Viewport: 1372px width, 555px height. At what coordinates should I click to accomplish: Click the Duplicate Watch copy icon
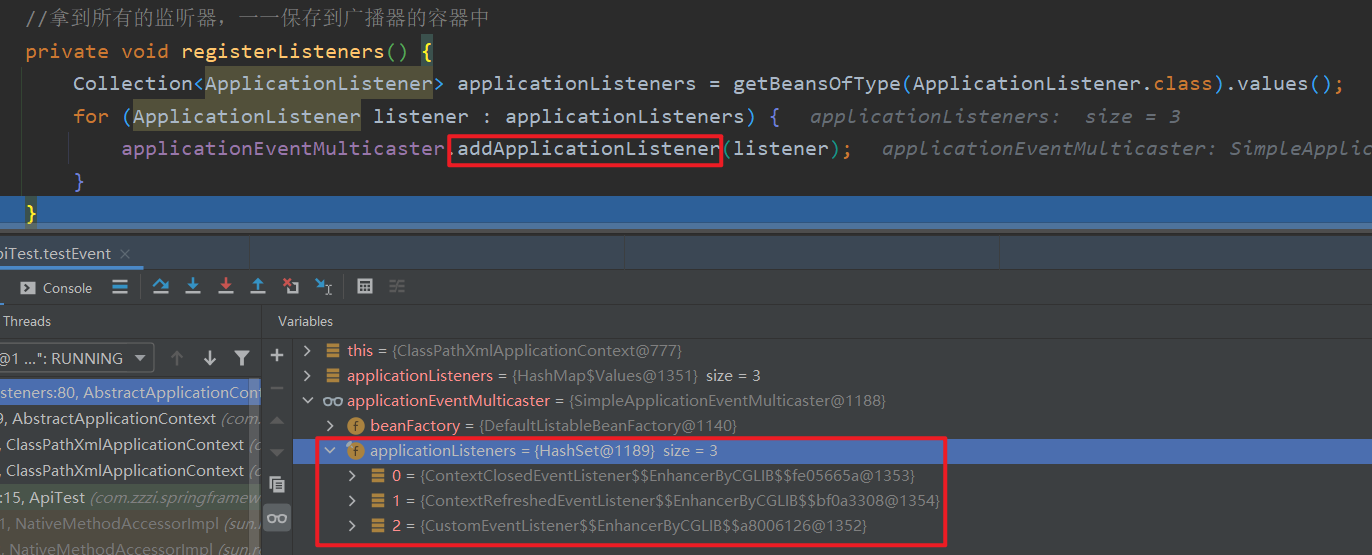coord(277,485)
